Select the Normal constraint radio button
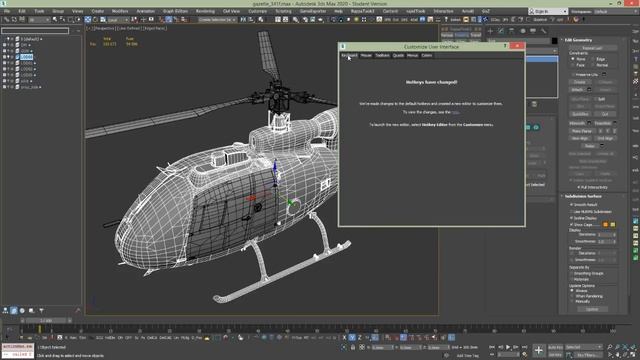The width and height of the screenshot is (640, 360). (x=593, y=65)
